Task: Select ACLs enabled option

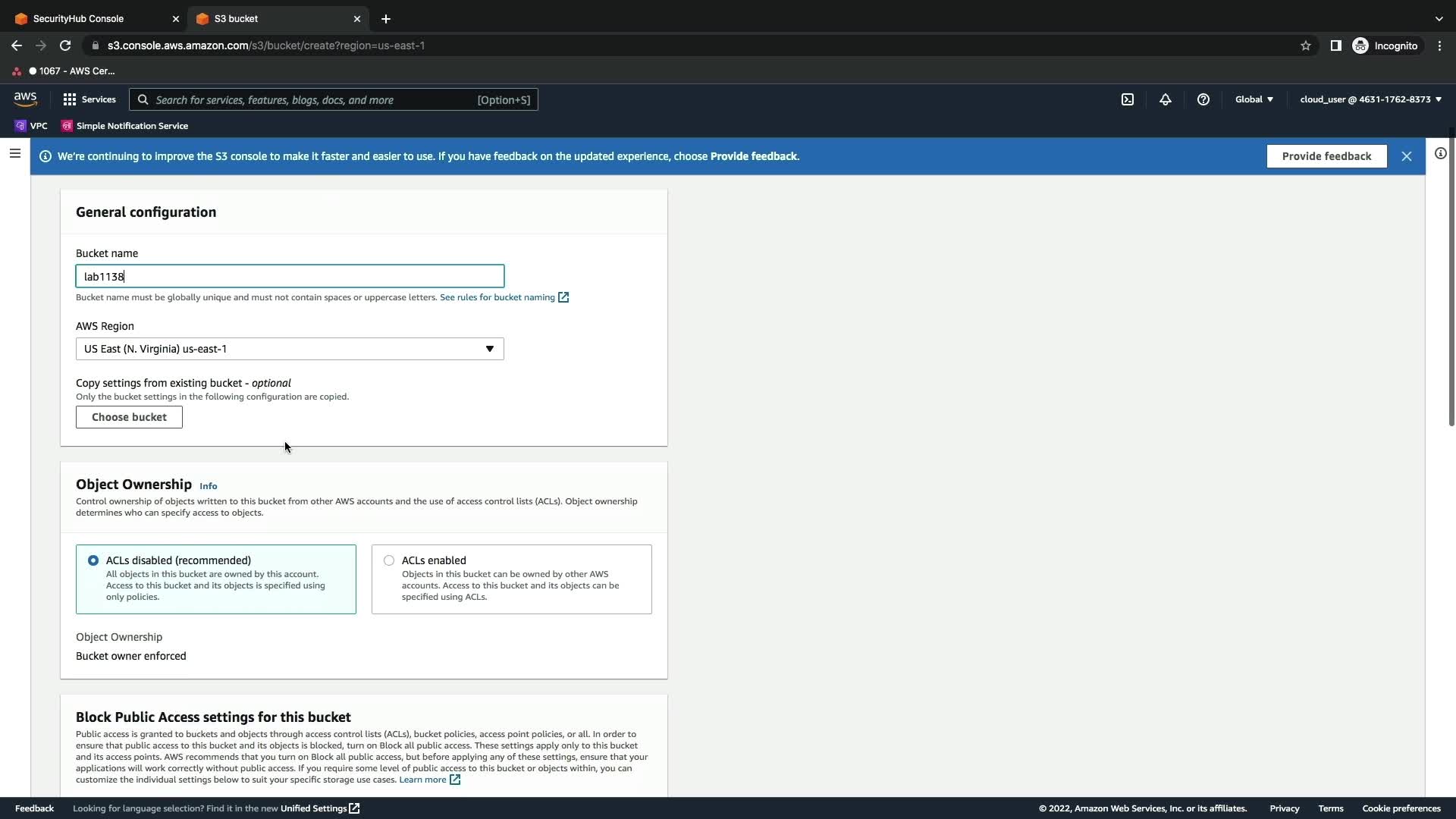Action: (x=389, y=560)
